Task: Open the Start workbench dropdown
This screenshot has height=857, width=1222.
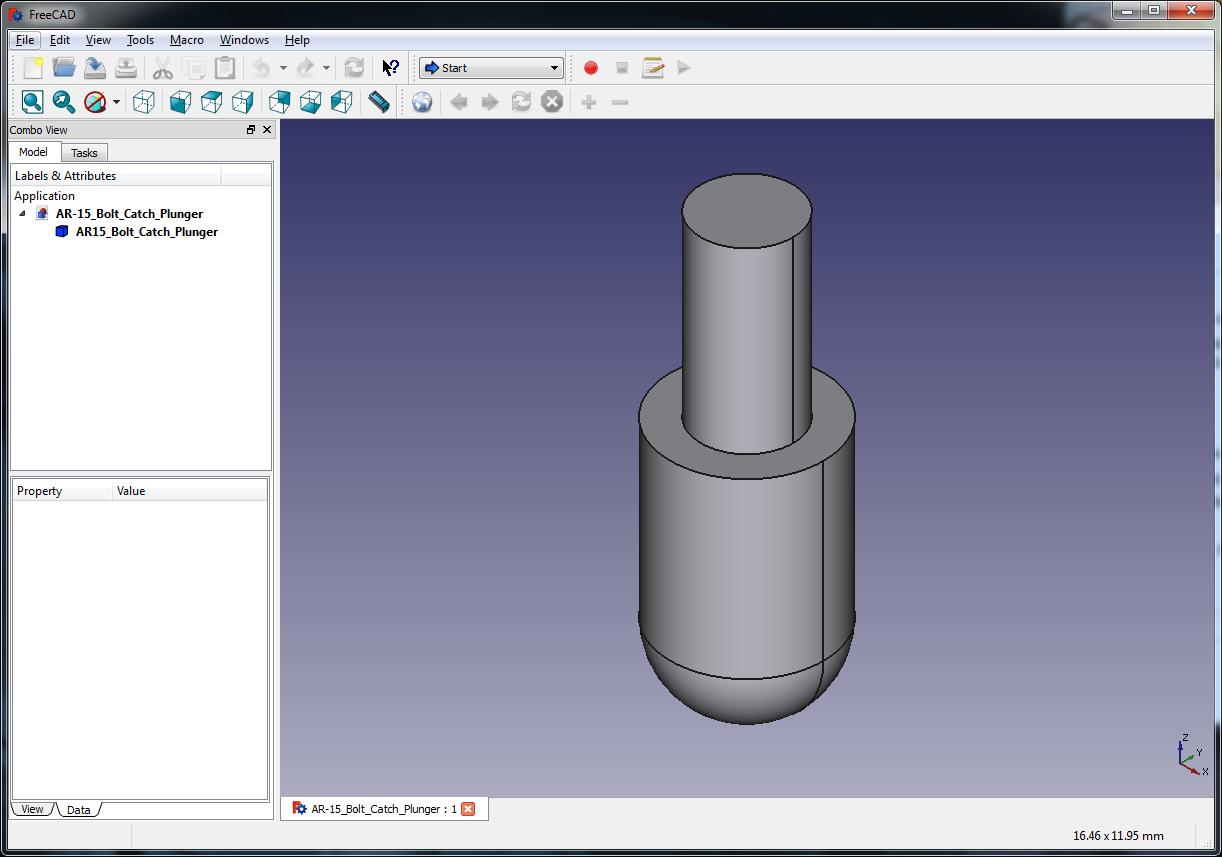Action: [x=491, y=68]
